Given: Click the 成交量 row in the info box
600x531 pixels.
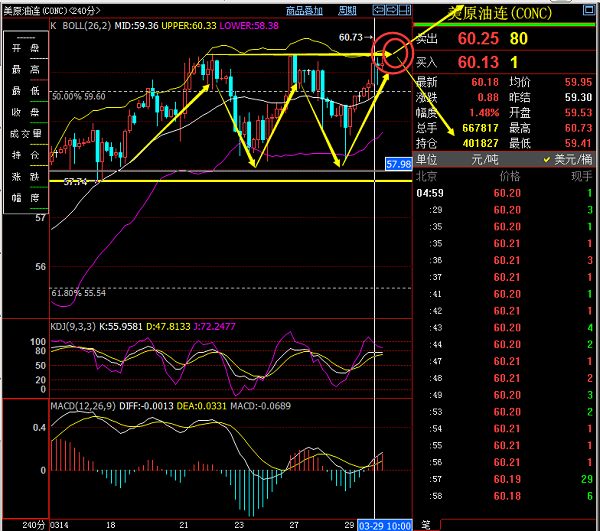Looking at the screenshot, I should 26,134.
